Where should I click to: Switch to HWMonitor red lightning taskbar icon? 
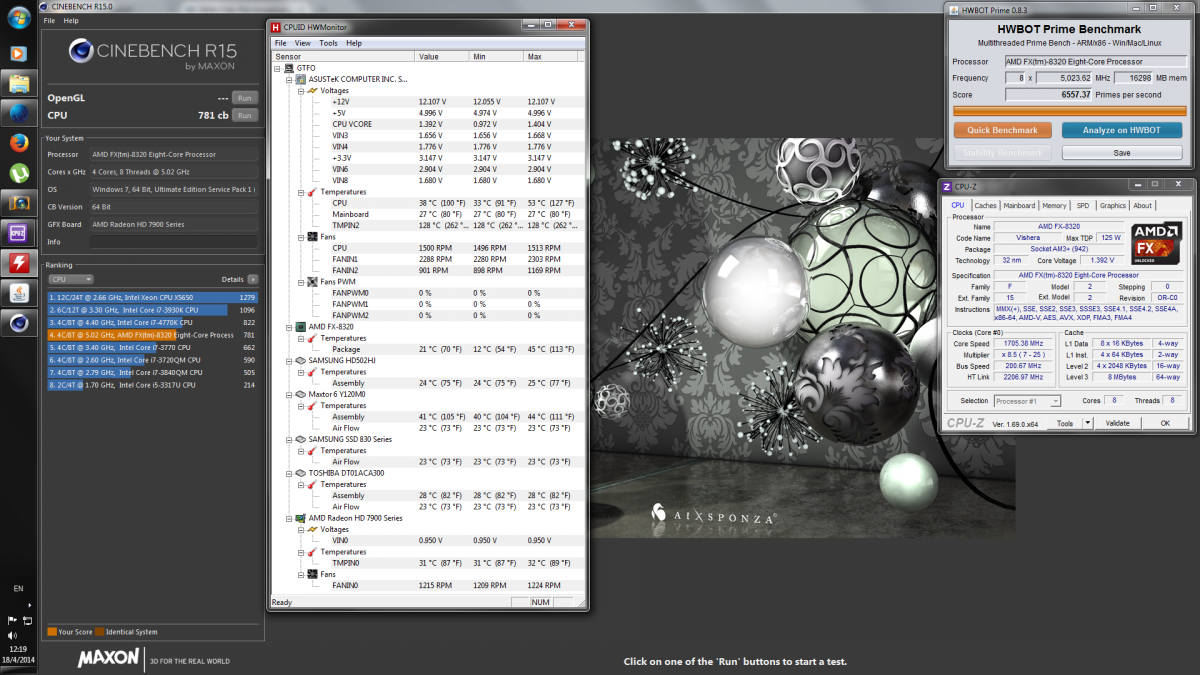[18, 263]
